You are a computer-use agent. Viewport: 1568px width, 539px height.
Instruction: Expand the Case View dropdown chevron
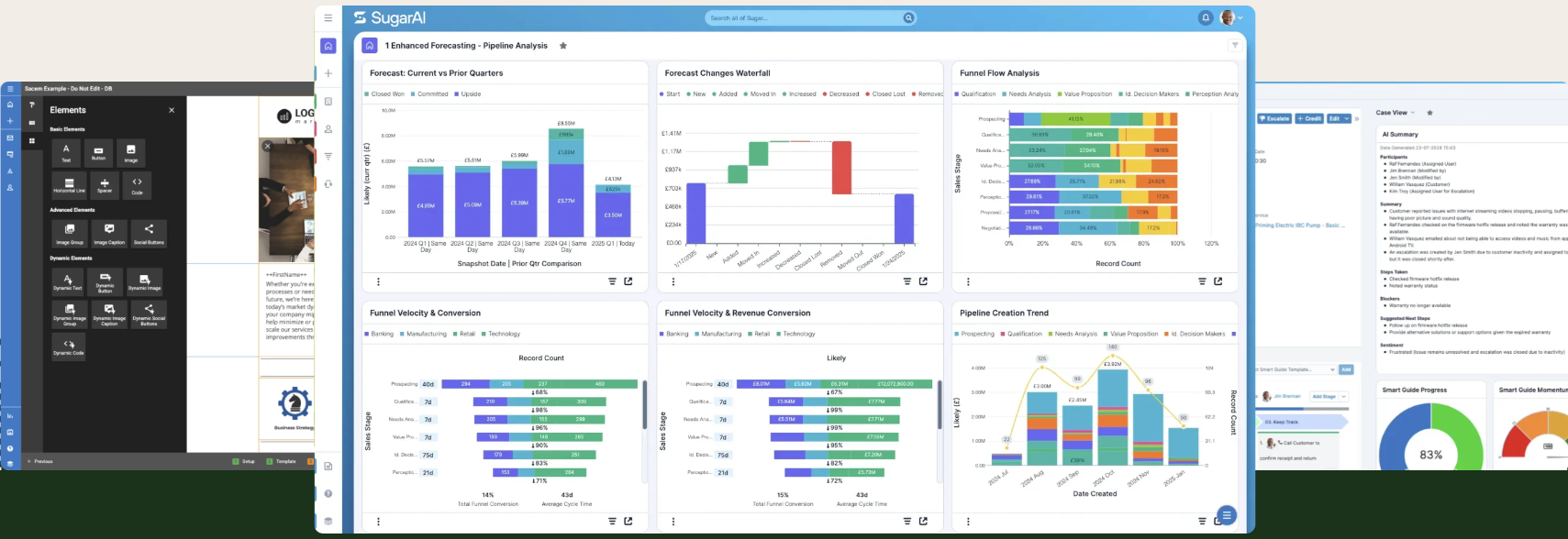(x=1413, y=113)
